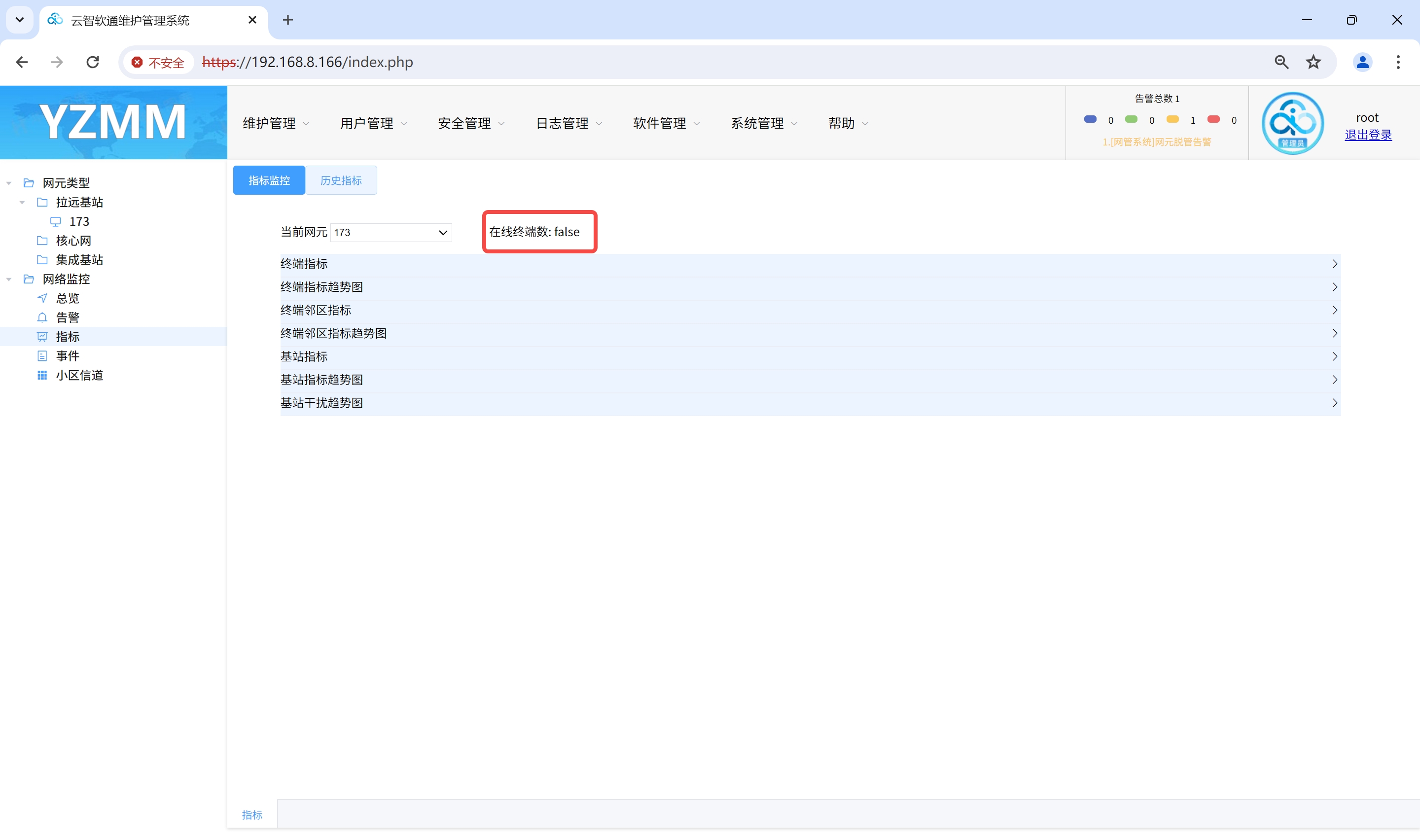The width and height of the screenshot is (1420, 840).
Task: Click the 退出登录 link
Action: click(1368, 135)
